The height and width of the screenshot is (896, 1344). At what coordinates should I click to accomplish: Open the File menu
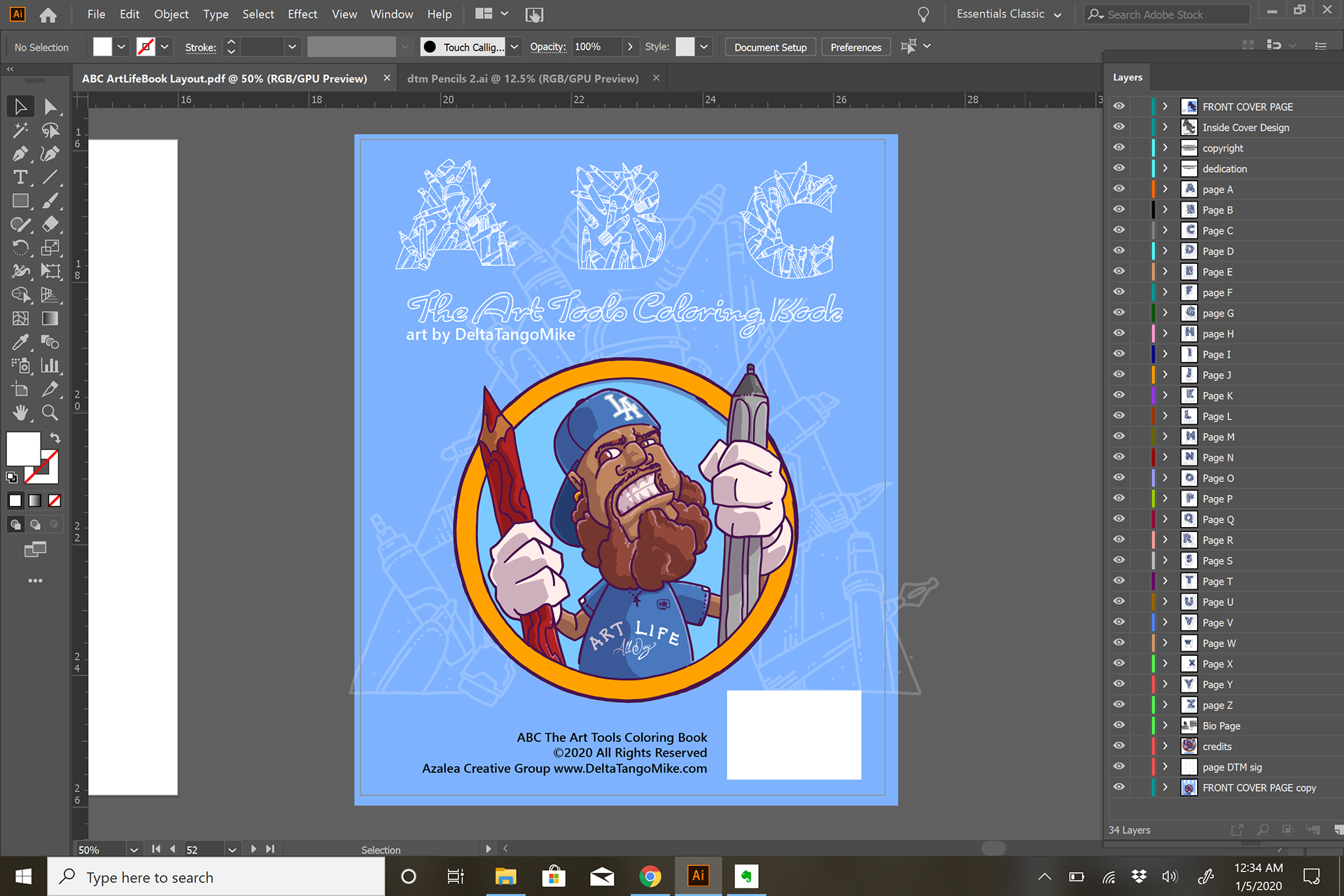tap(96, 14)
